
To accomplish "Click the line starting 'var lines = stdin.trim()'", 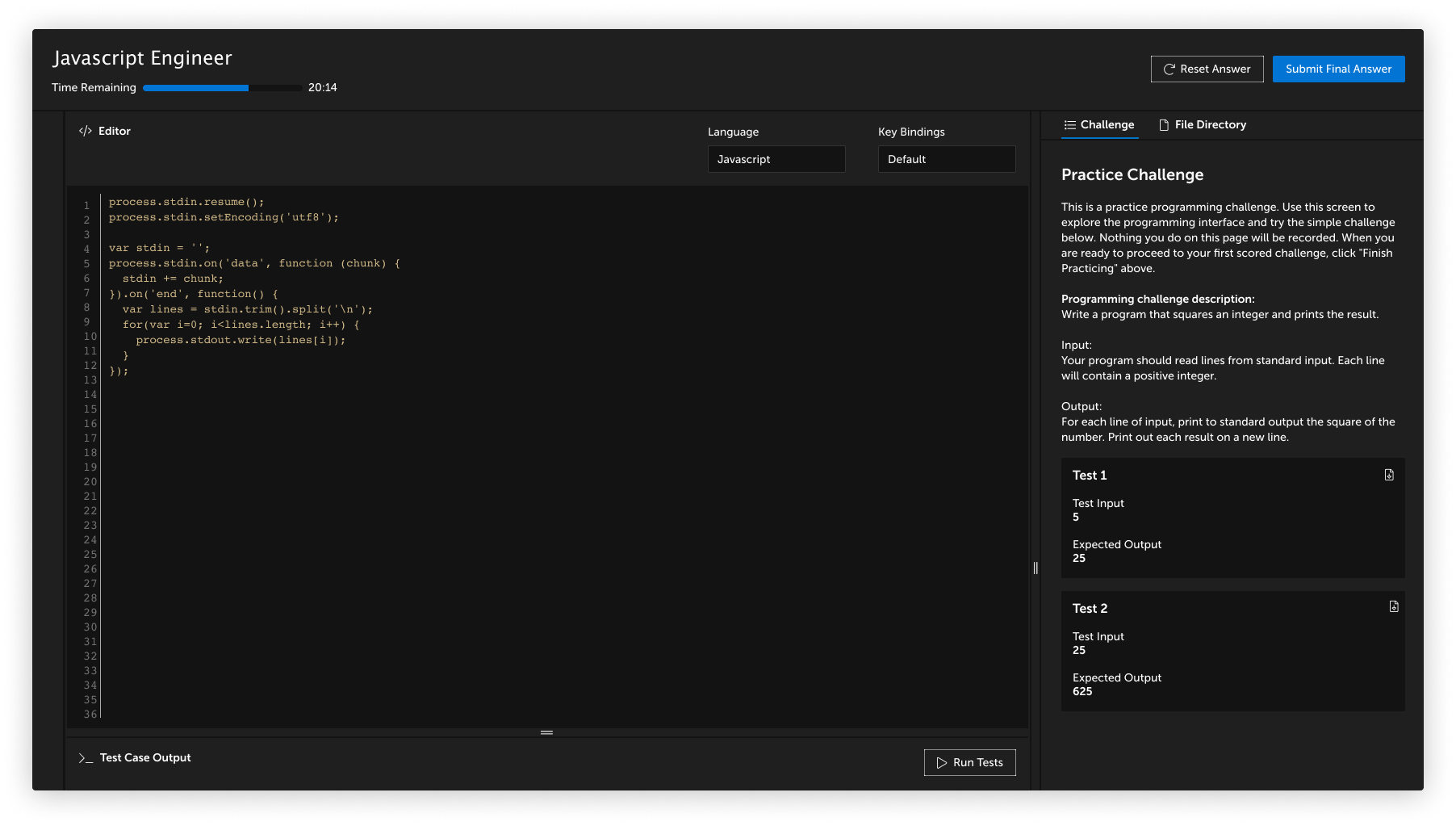I will (x=248, y=309).
